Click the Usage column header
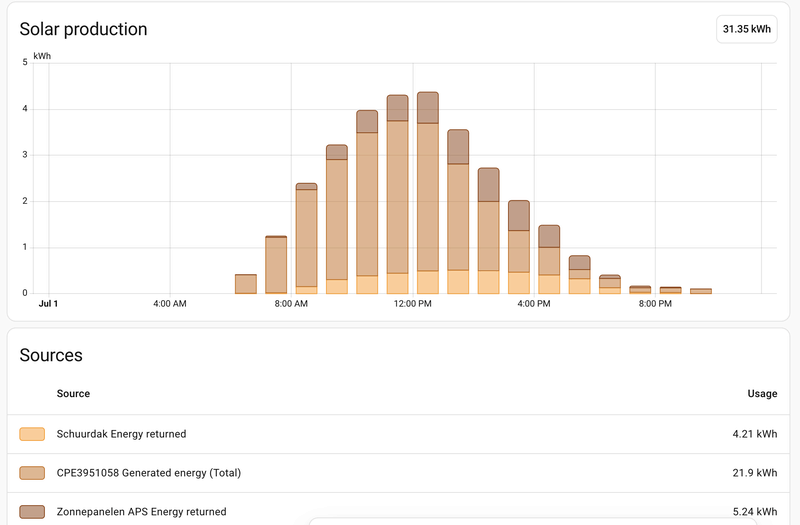This screenshot has height=525, width=800. point(762,394)
